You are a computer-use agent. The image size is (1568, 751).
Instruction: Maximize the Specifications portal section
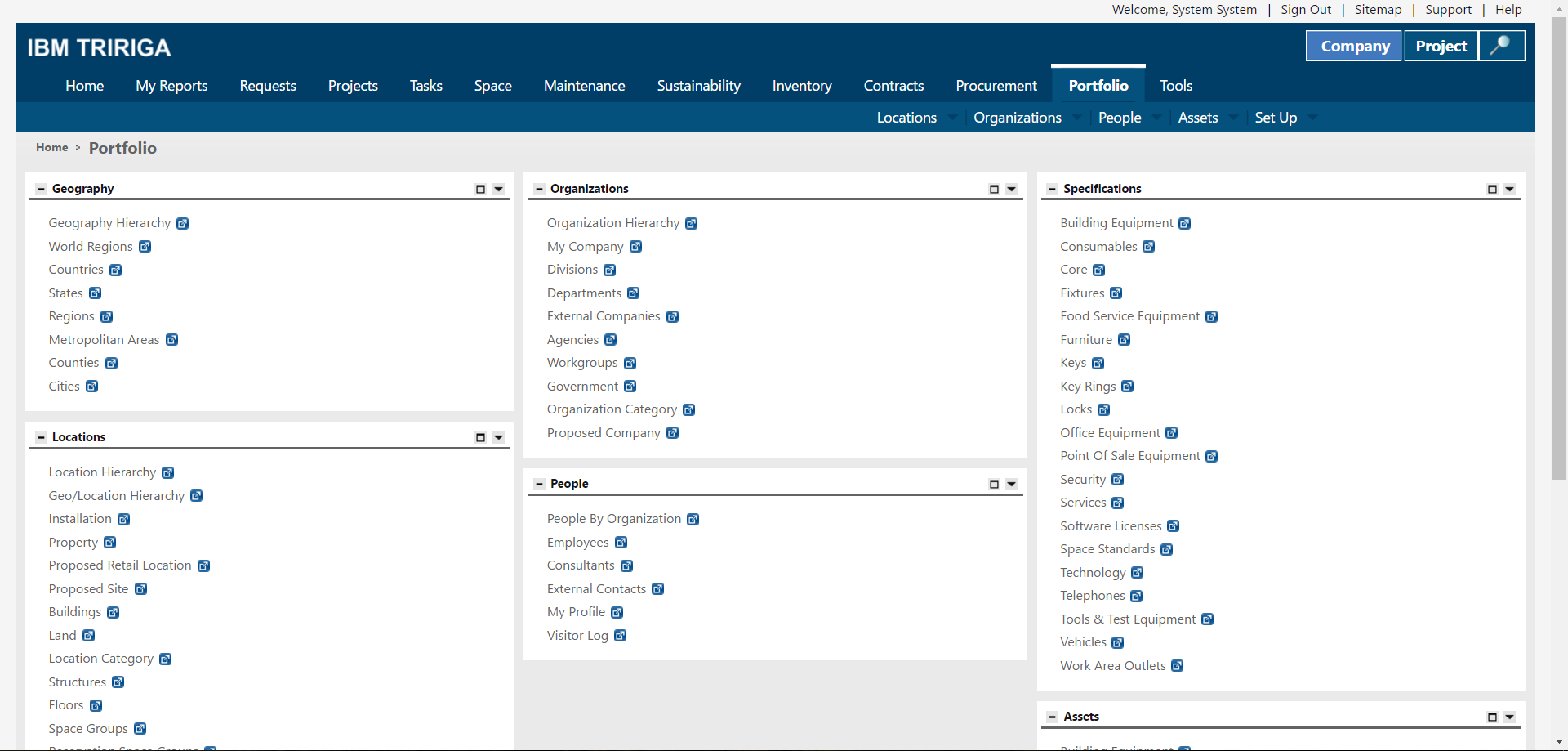pos(1492,190)
